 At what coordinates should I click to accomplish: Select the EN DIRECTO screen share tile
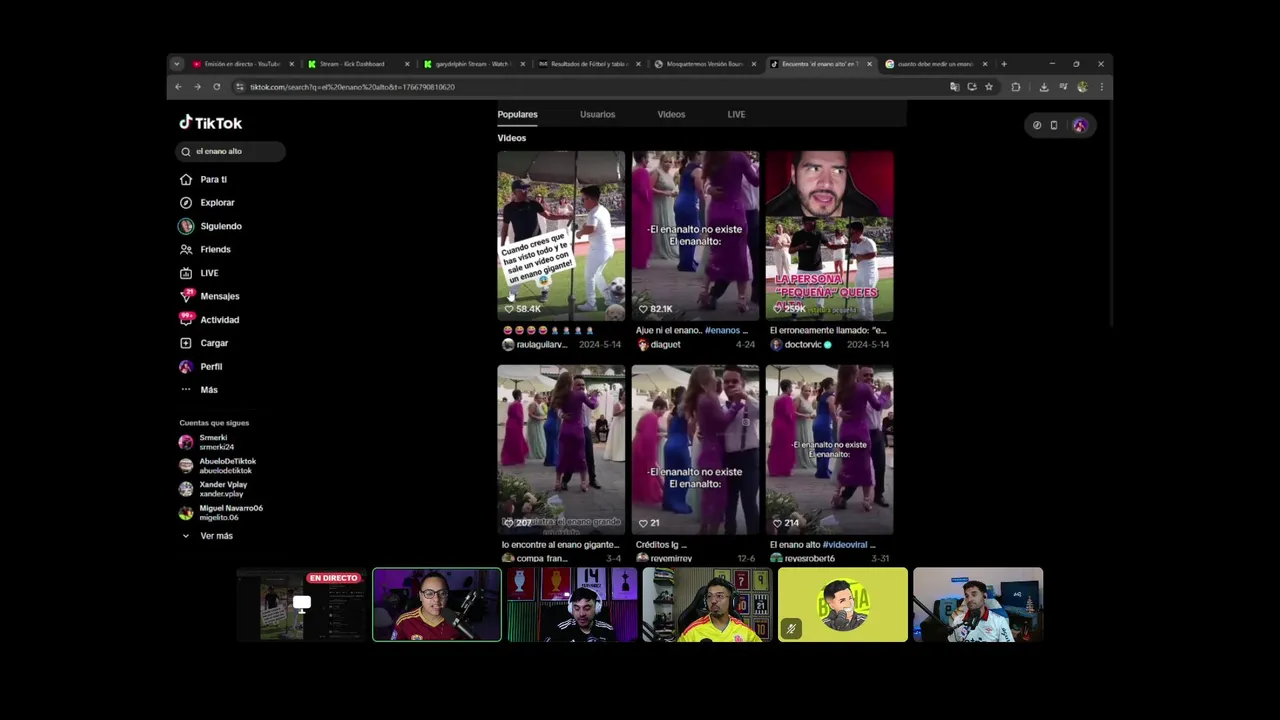(301, 605)
